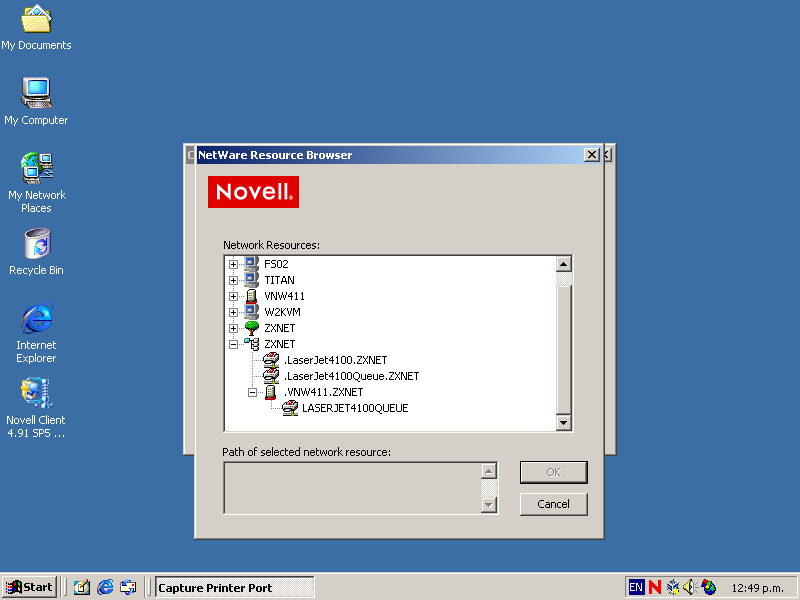
Task: Click the context hierarchy icon for expanded ZXNET
Action: [251, 344]
